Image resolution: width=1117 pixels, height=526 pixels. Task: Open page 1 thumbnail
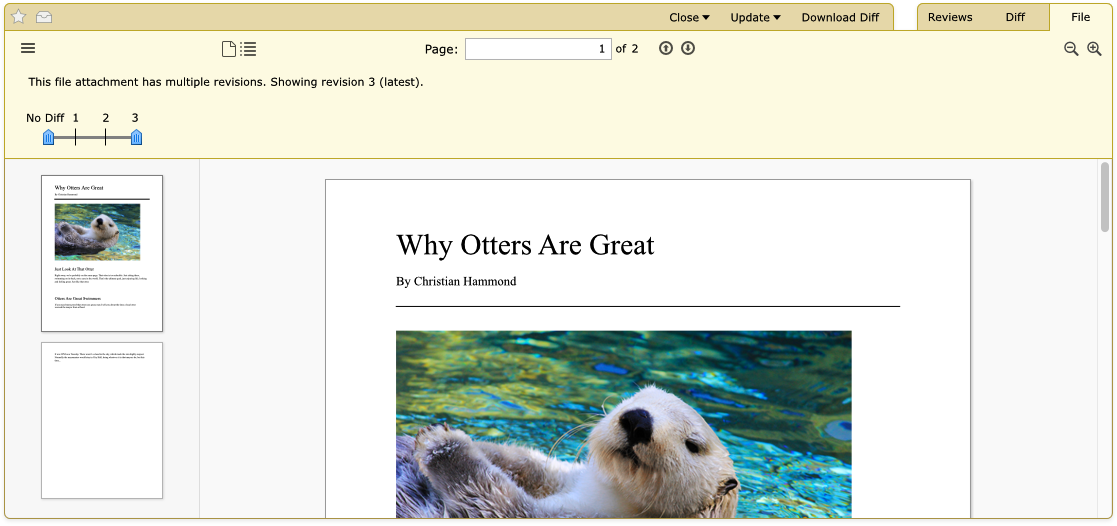pyautogui.click(x=102, y=253)
